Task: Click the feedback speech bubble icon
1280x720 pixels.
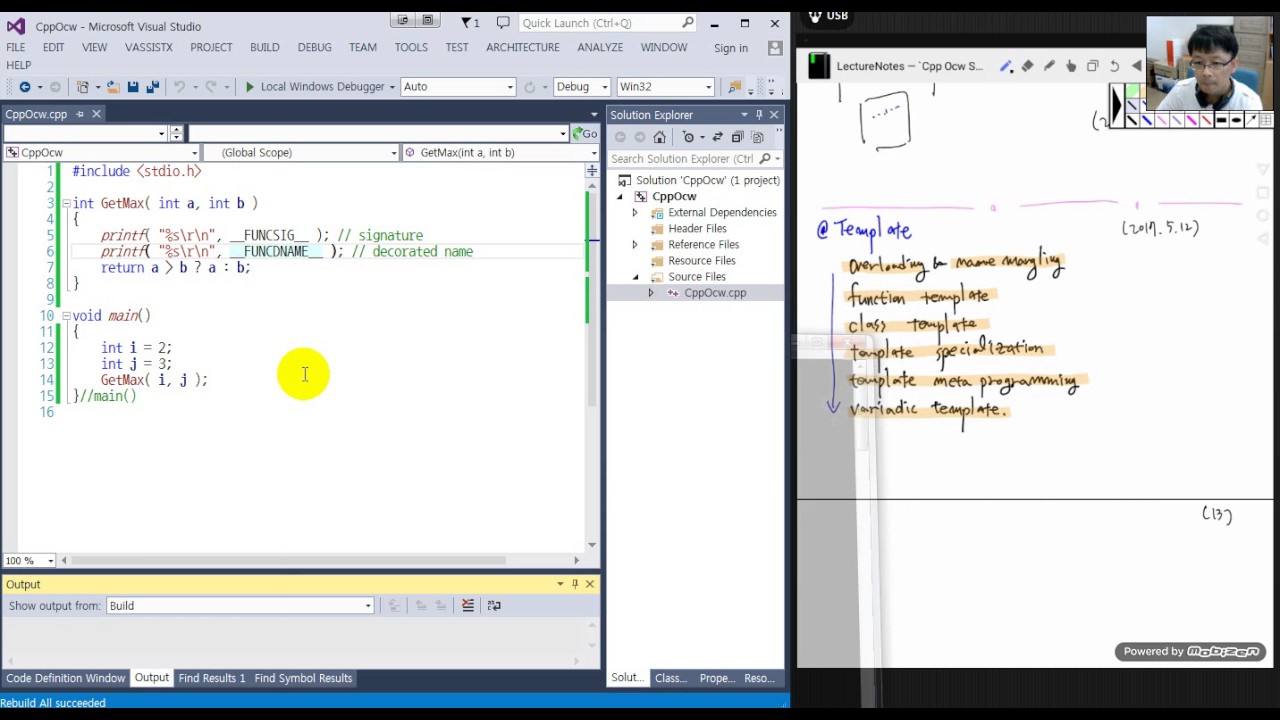Action: click(x=502, y=22)
